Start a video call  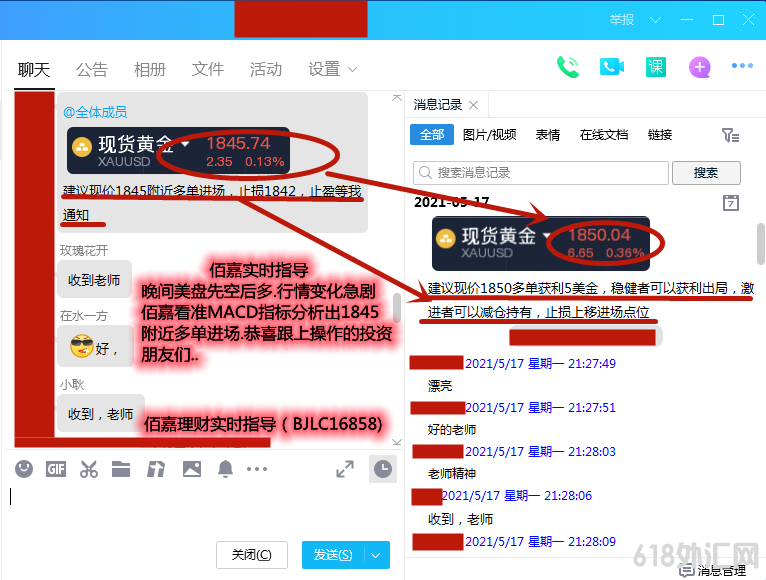(611, 67)
